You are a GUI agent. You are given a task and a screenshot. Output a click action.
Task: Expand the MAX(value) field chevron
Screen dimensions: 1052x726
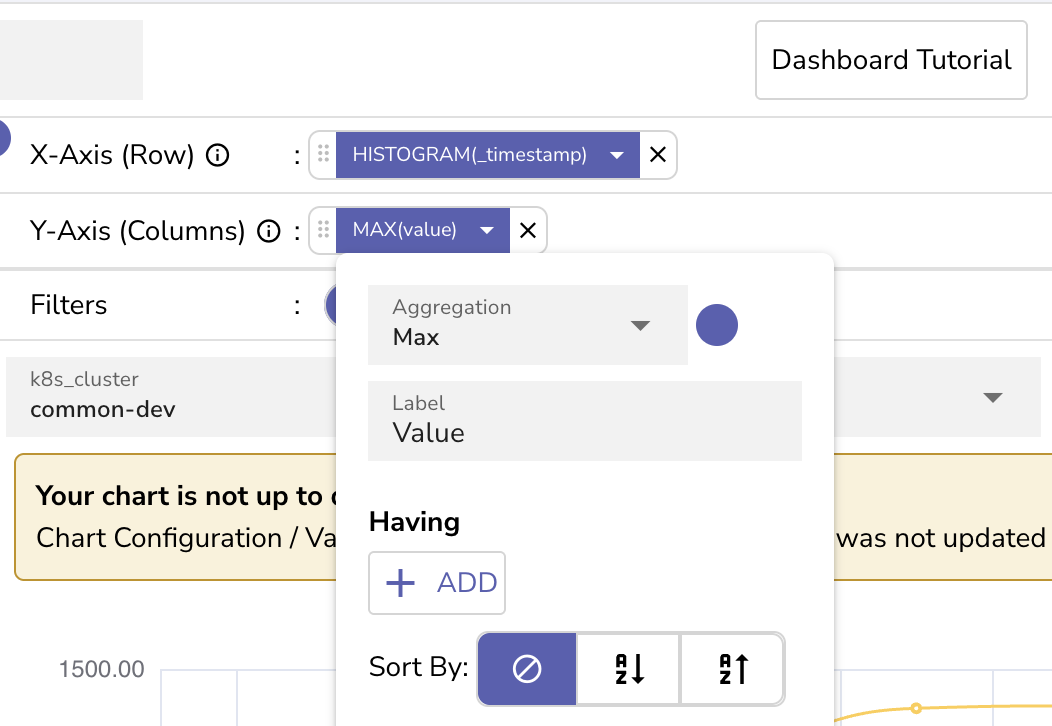(487, 230)
